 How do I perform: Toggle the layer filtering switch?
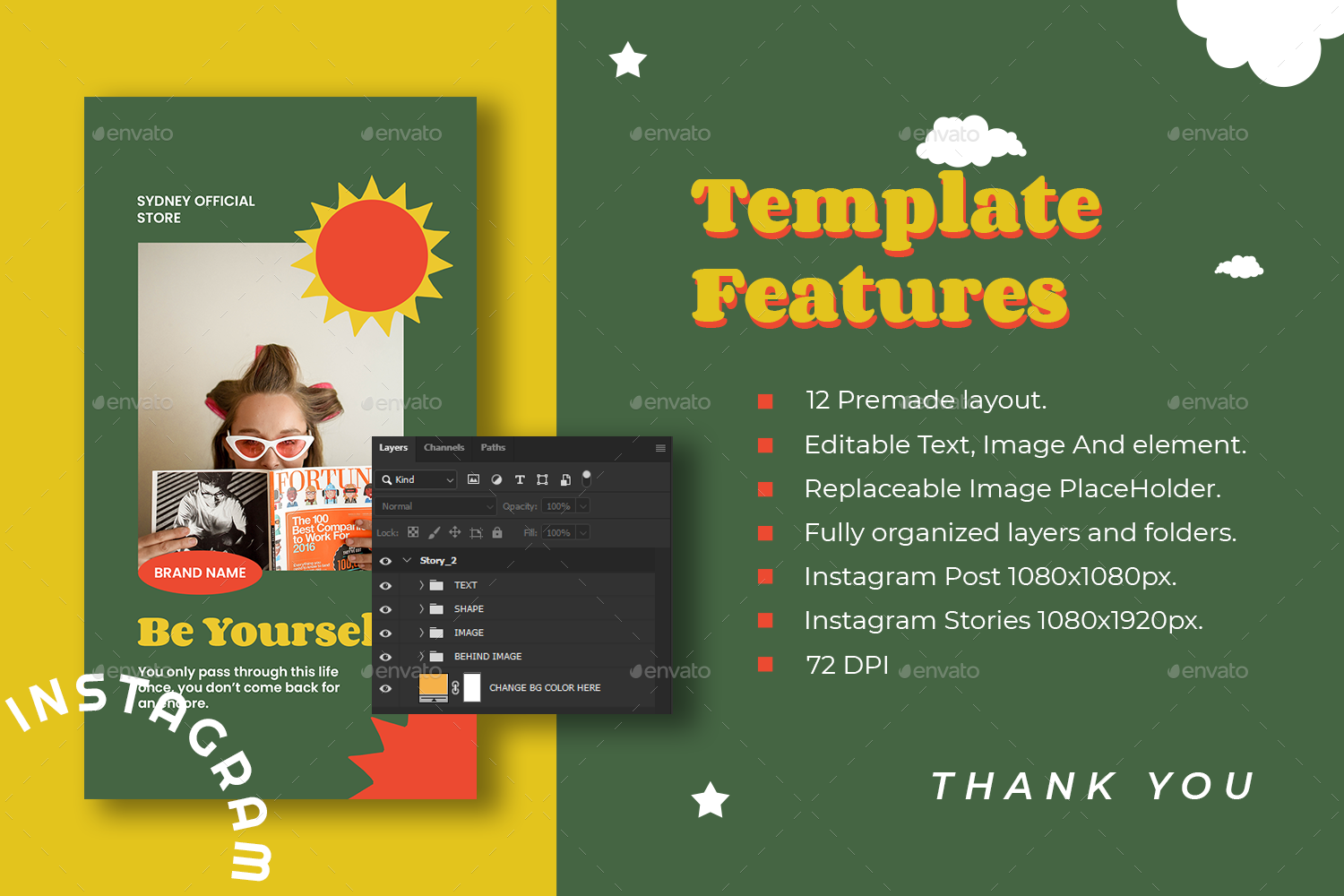[x=587, y=478]
